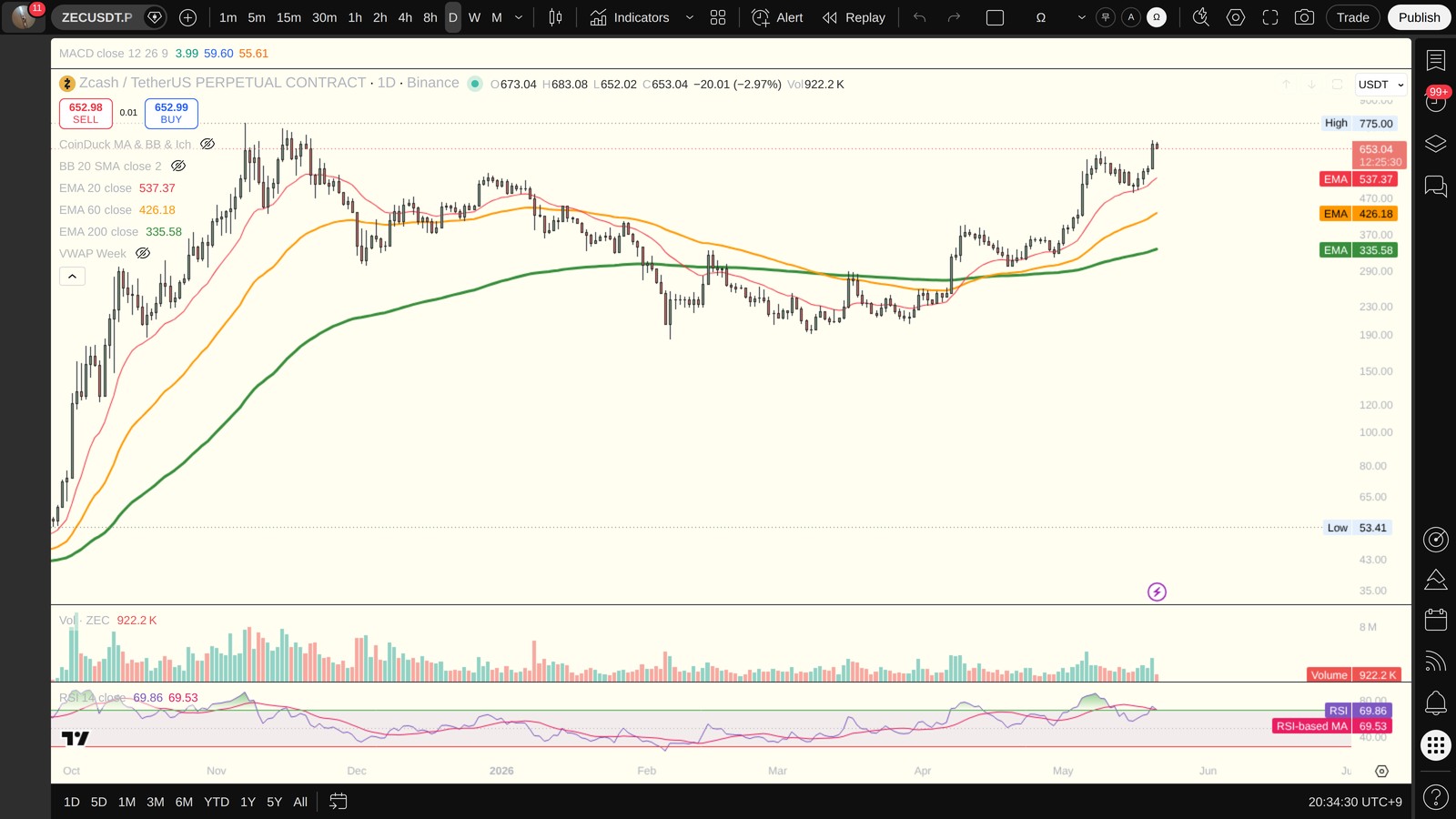
Task: Open the user profile avatar menu
Action: [x=24, y=17]
